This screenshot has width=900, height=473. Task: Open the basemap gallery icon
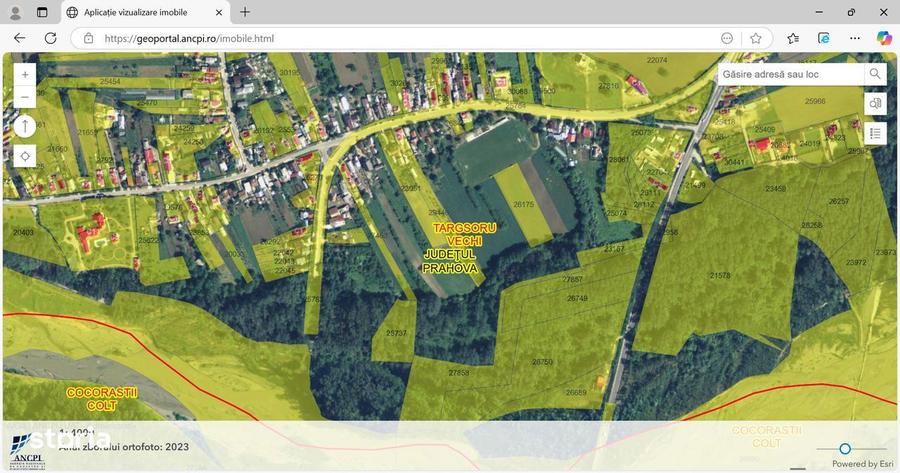(875, 104)
